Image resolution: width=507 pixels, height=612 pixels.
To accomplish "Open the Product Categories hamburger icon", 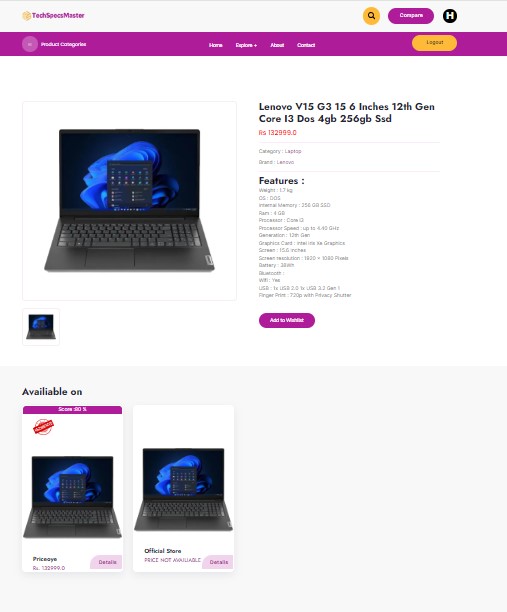I will click(x=30, y=44).
